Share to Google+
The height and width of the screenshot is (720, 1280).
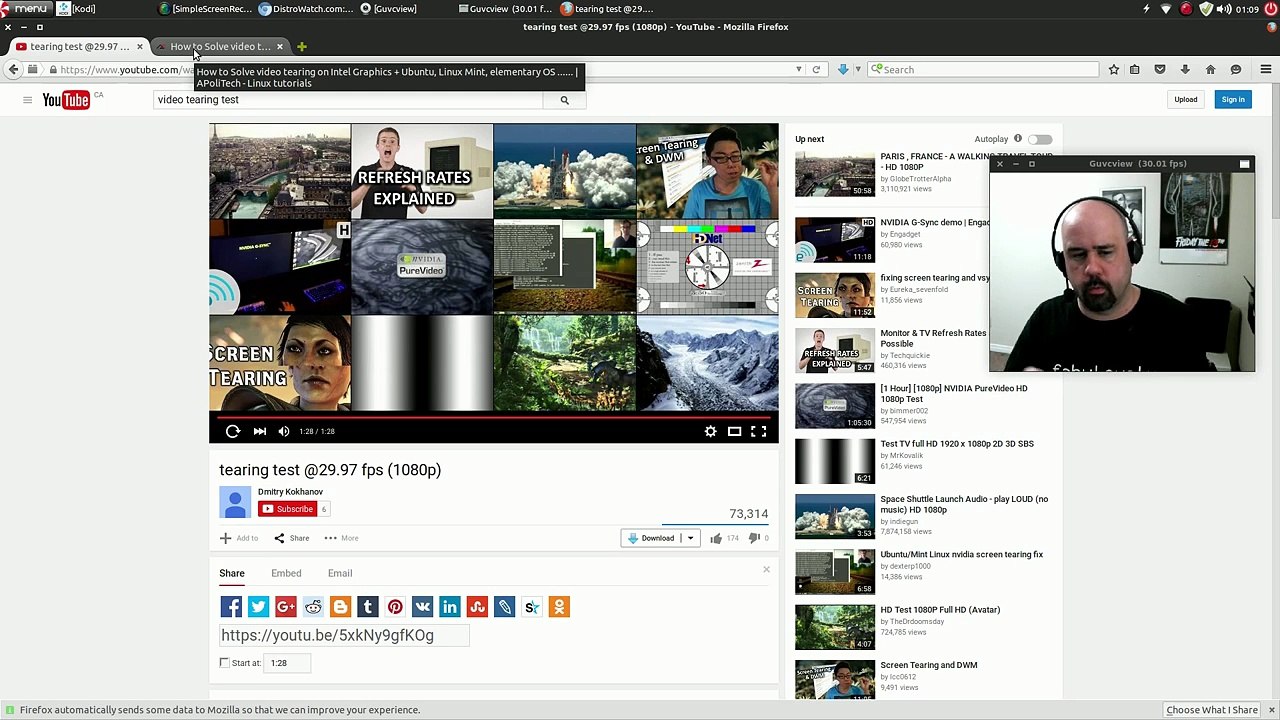tap(286, 607)
